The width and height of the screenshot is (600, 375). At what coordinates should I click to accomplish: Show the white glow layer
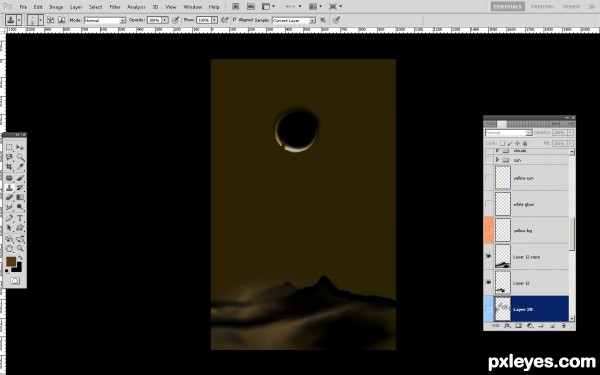click(488, 204)
